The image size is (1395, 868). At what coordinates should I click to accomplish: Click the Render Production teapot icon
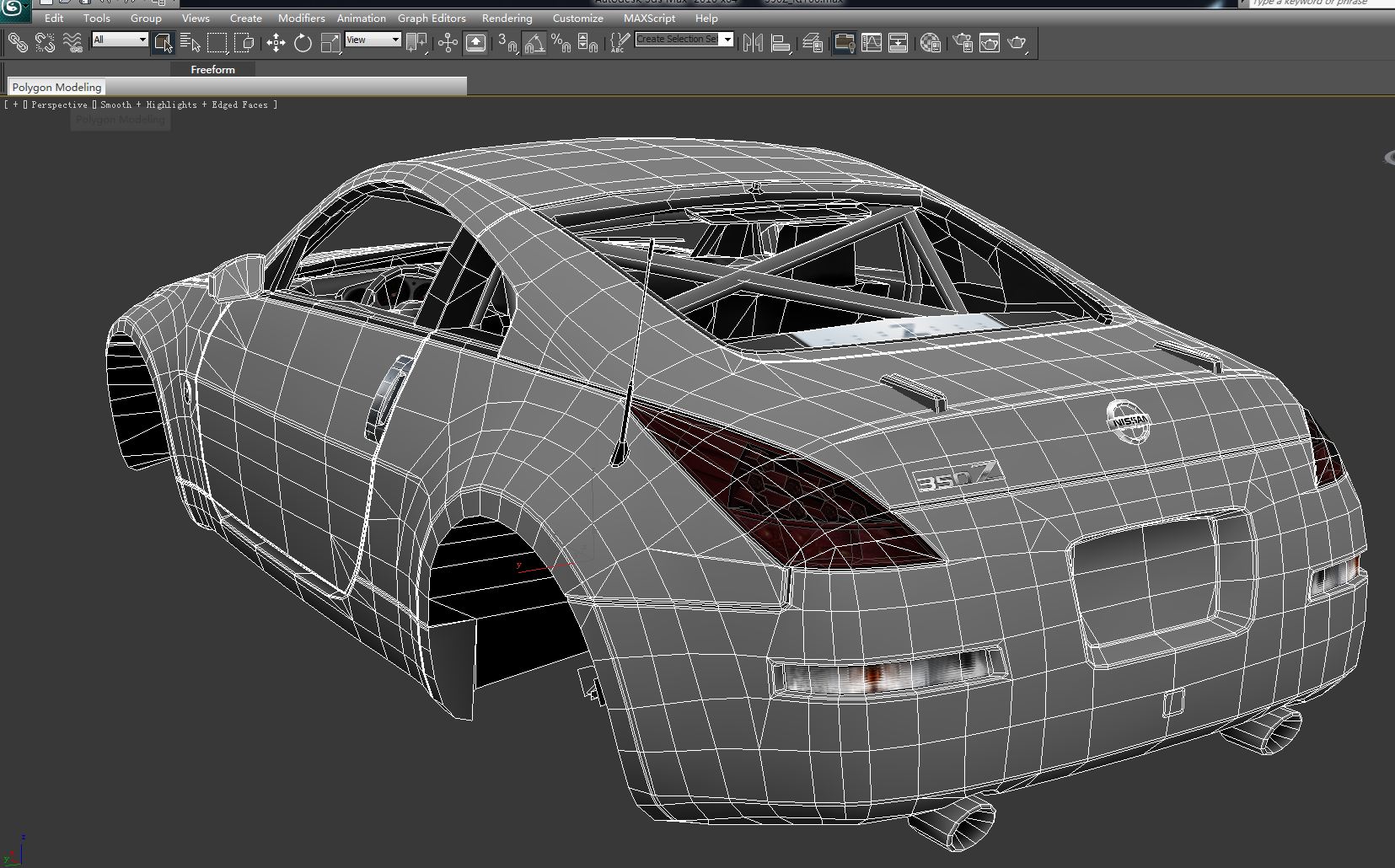tap(1017, 42)
